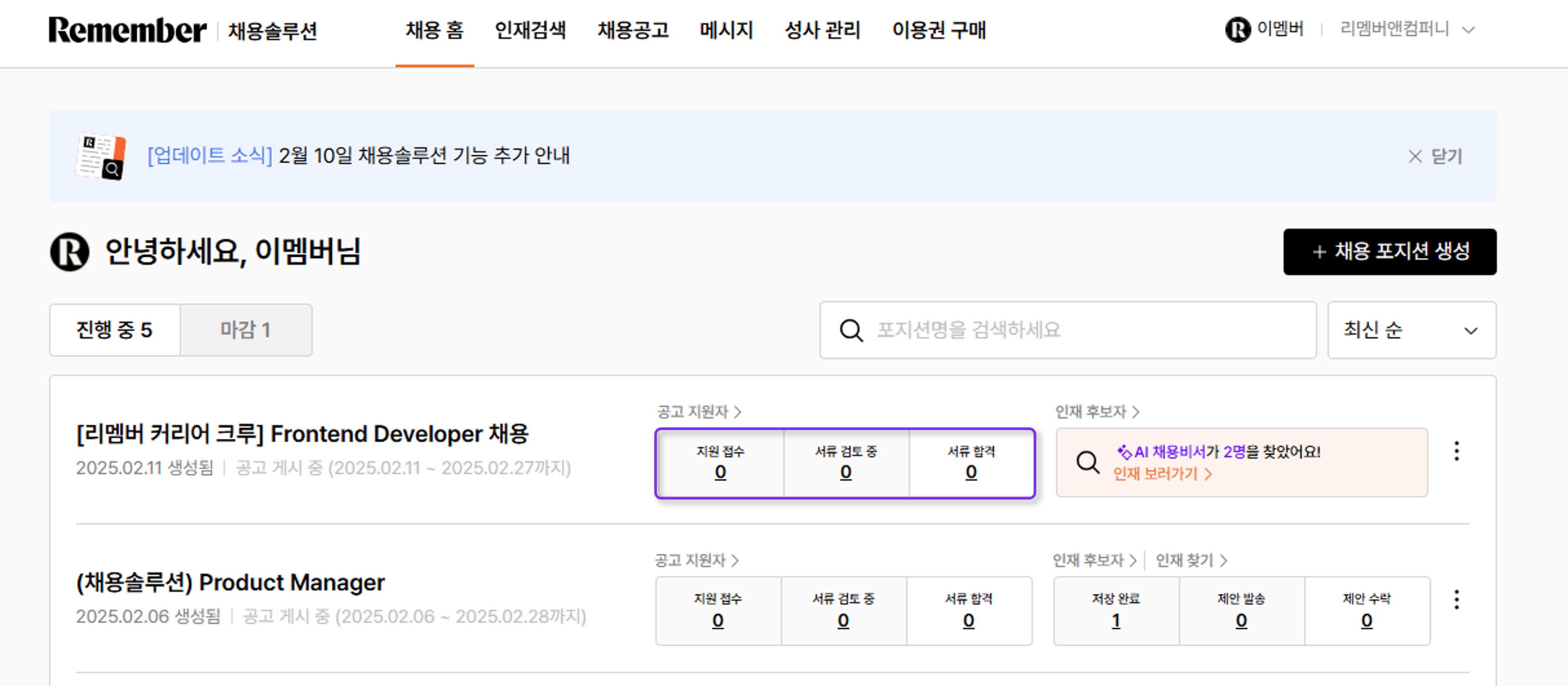This screenshot has height=686, width=1568.
Task: Follow the 인재 보러가기 link
Action: click(x=1162, y=474)
